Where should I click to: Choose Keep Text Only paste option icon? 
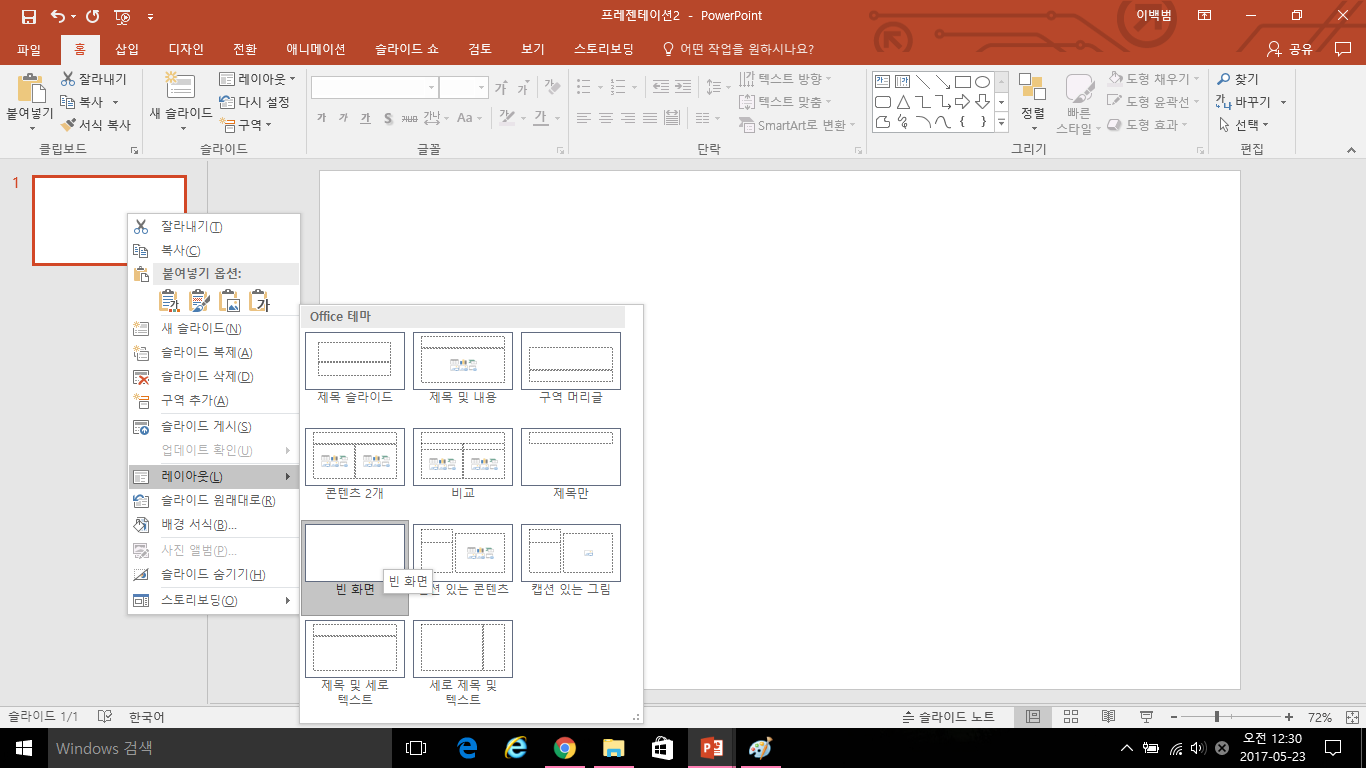coord(260,300)
